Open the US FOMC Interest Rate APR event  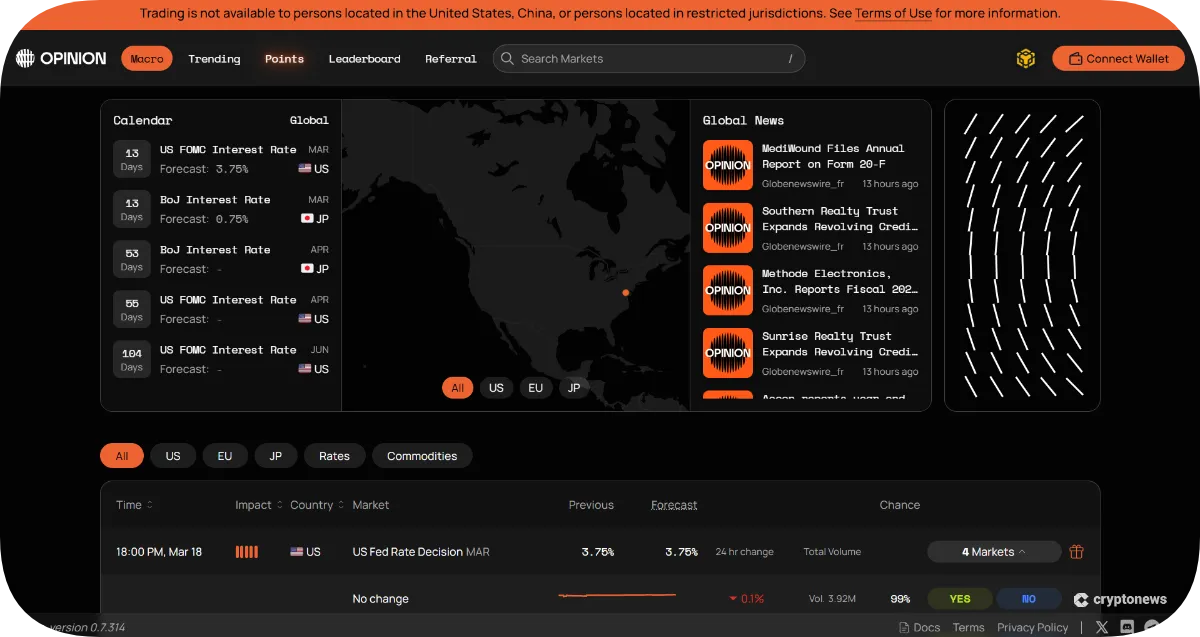pyautogui.click(x=221, y=309)
